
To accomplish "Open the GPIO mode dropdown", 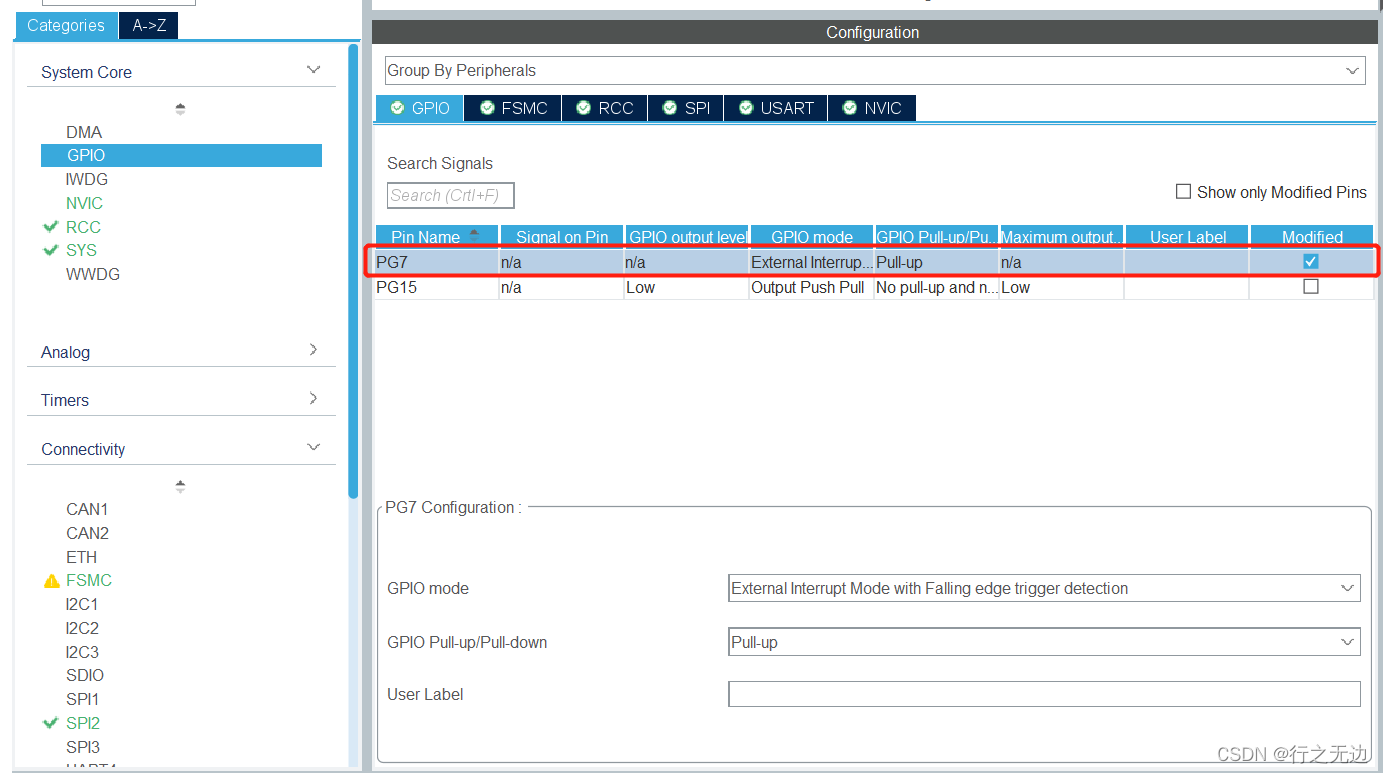I will 1044,588.
